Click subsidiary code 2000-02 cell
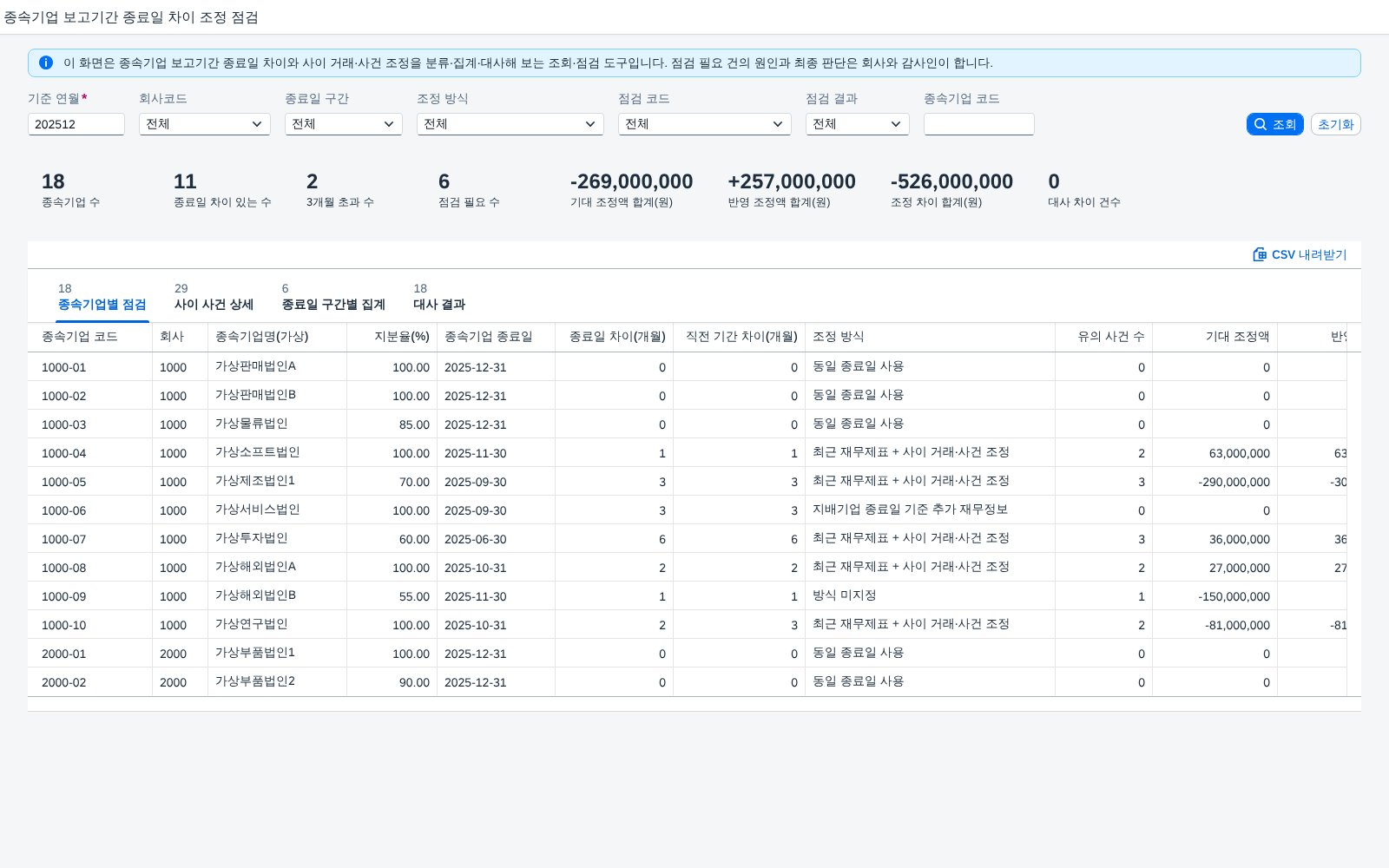Viewport: 1389px width, 868px height. (90, 682)
